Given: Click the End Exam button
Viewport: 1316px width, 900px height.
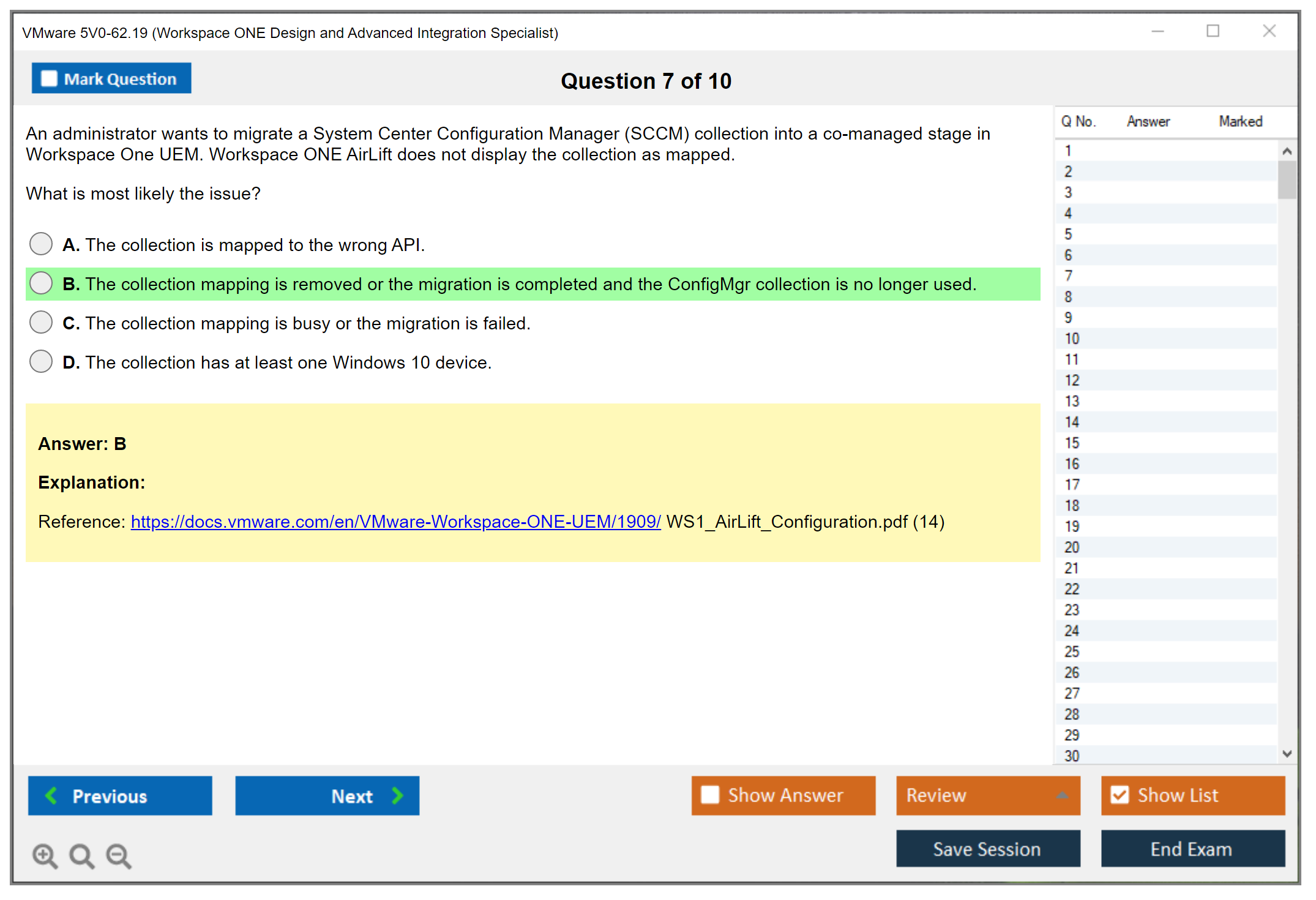Looking at the screenshot, I should tap(1192, 849).
